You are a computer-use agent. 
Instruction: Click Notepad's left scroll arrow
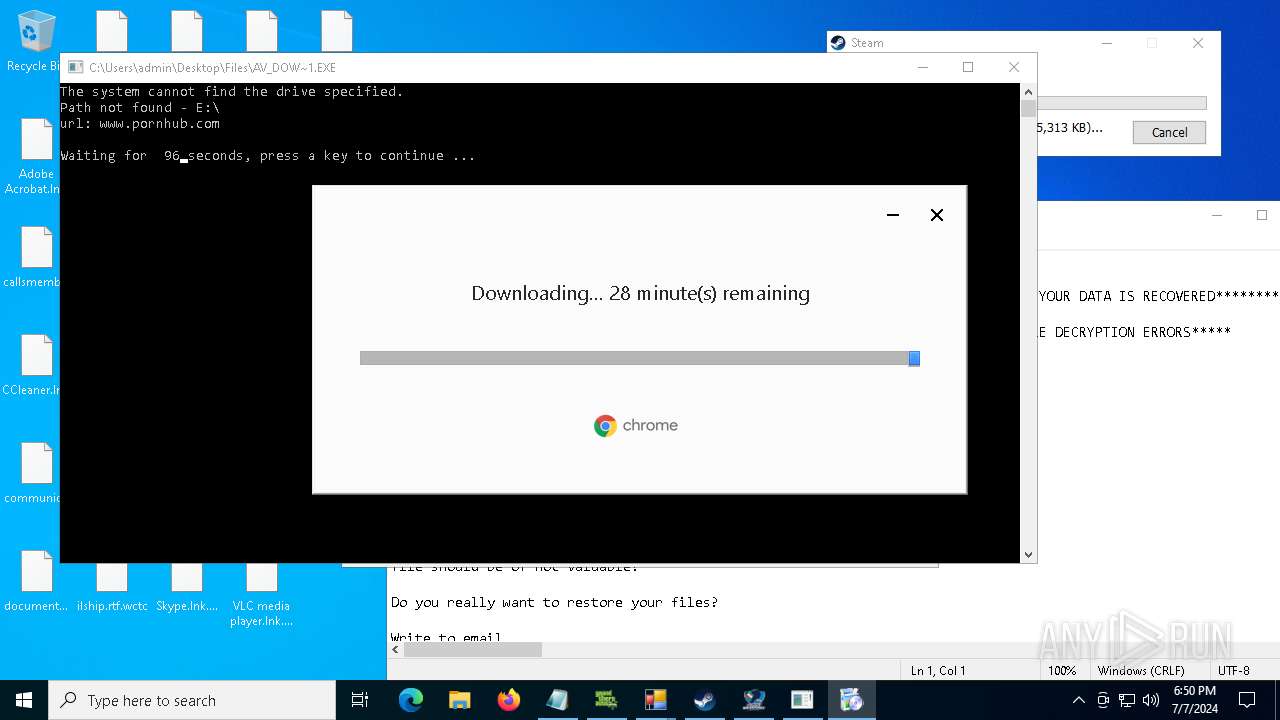pyautogui.click(x=395, y=650)
